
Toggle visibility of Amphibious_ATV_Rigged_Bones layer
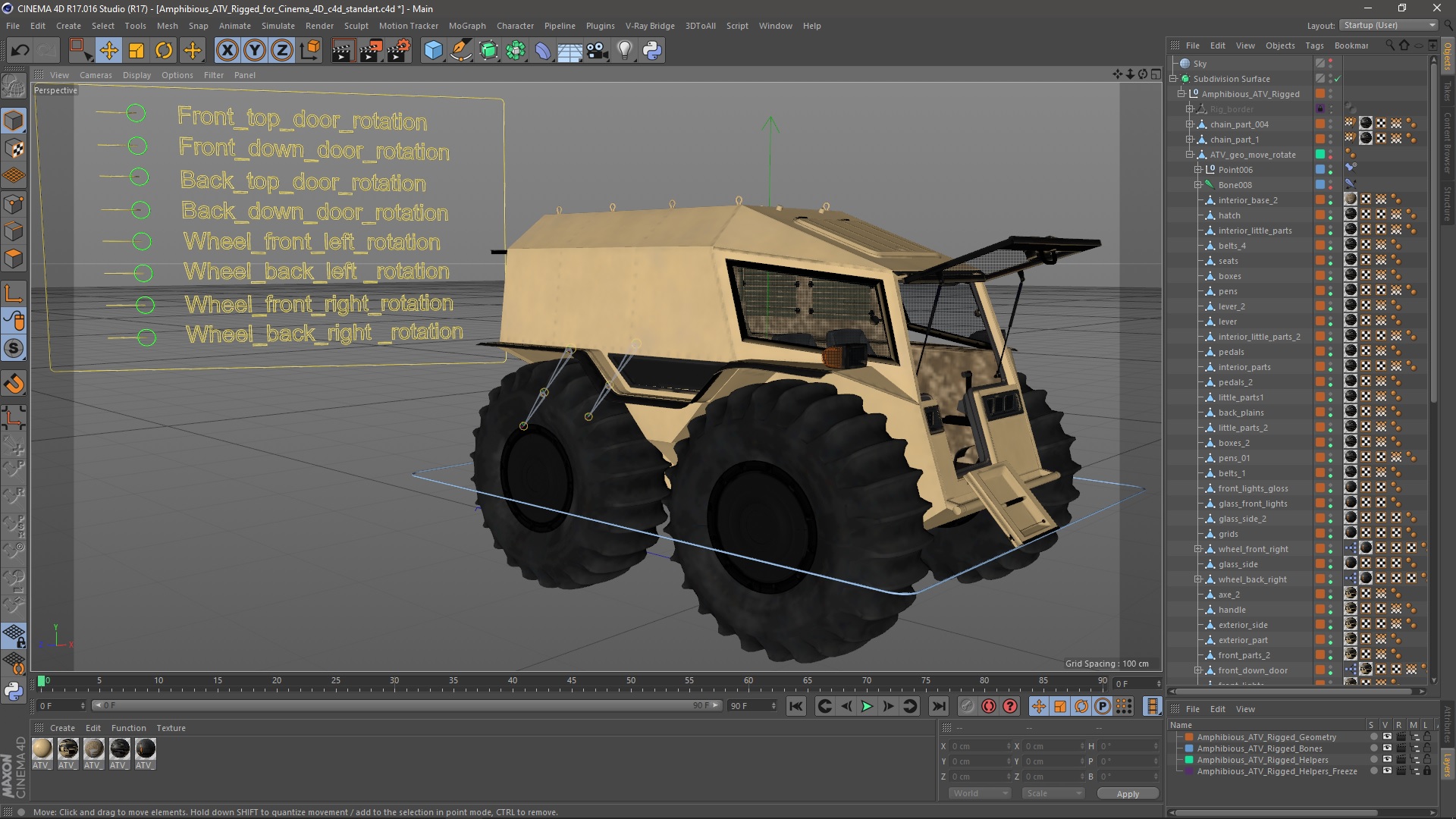tap(1387, 748)
